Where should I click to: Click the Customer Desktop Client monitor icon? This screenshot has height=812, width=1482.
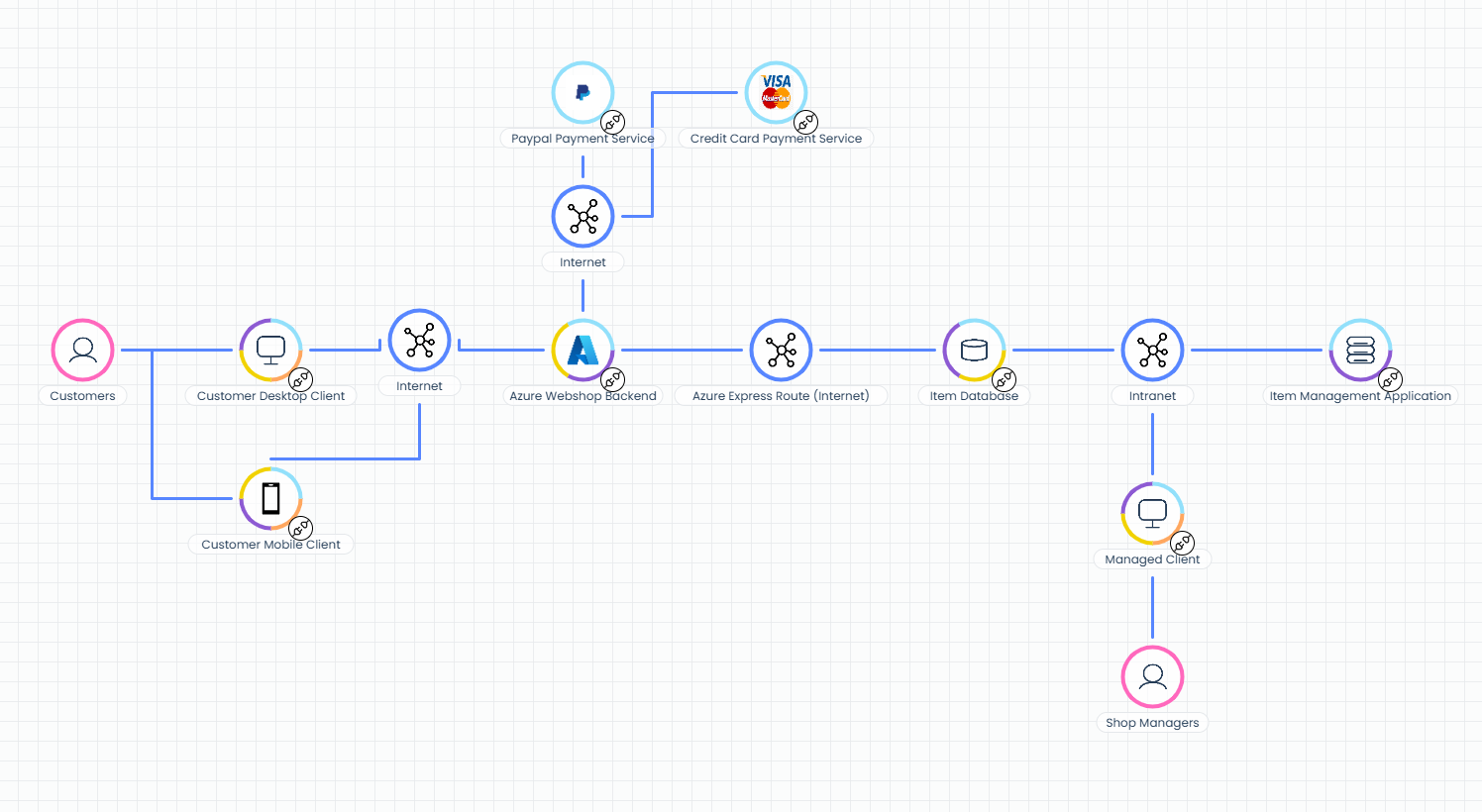point(270,350)
